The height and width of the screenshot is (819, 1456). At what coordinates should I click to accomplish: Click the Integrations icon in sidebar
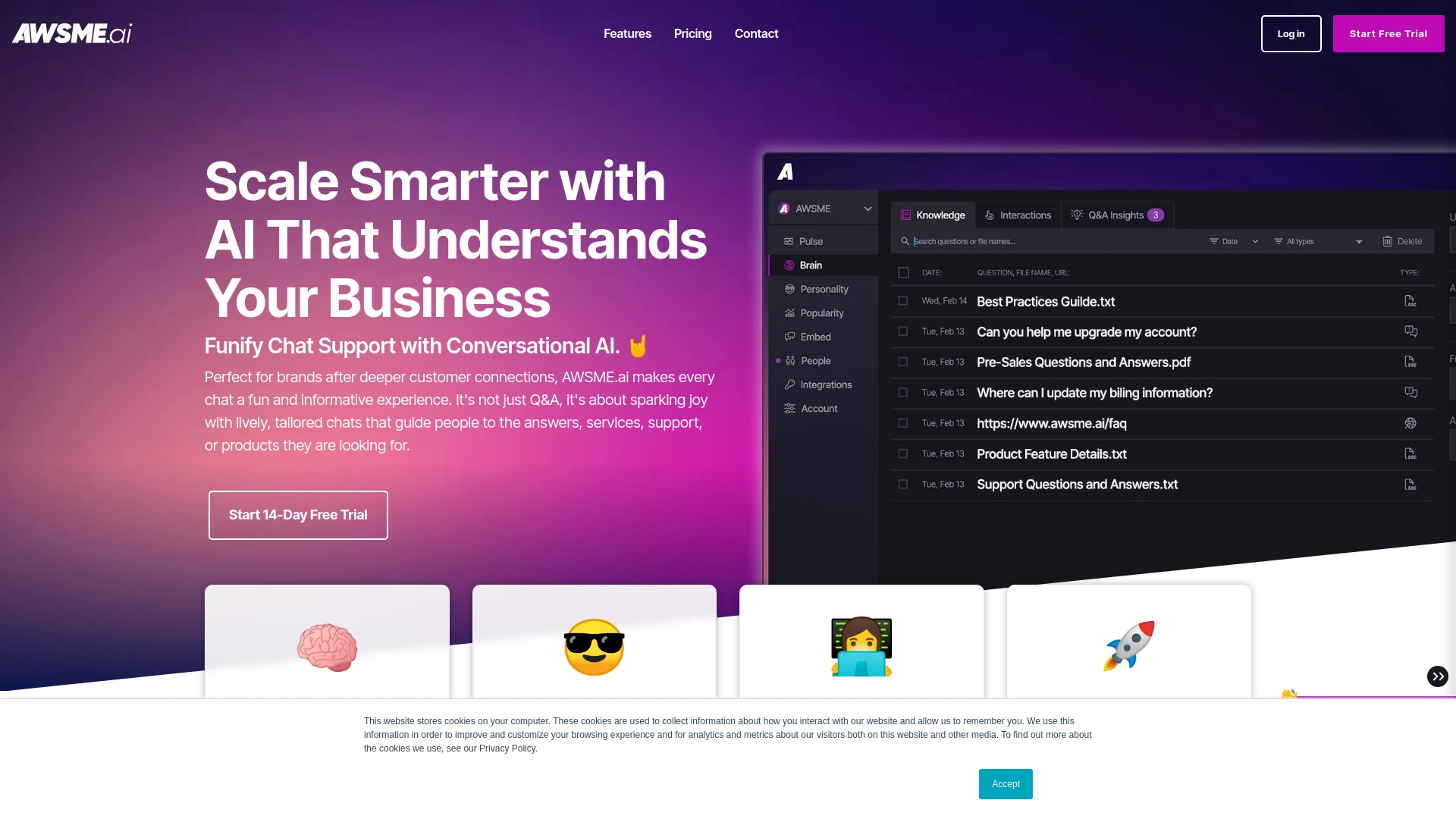(x=789, y=384)
